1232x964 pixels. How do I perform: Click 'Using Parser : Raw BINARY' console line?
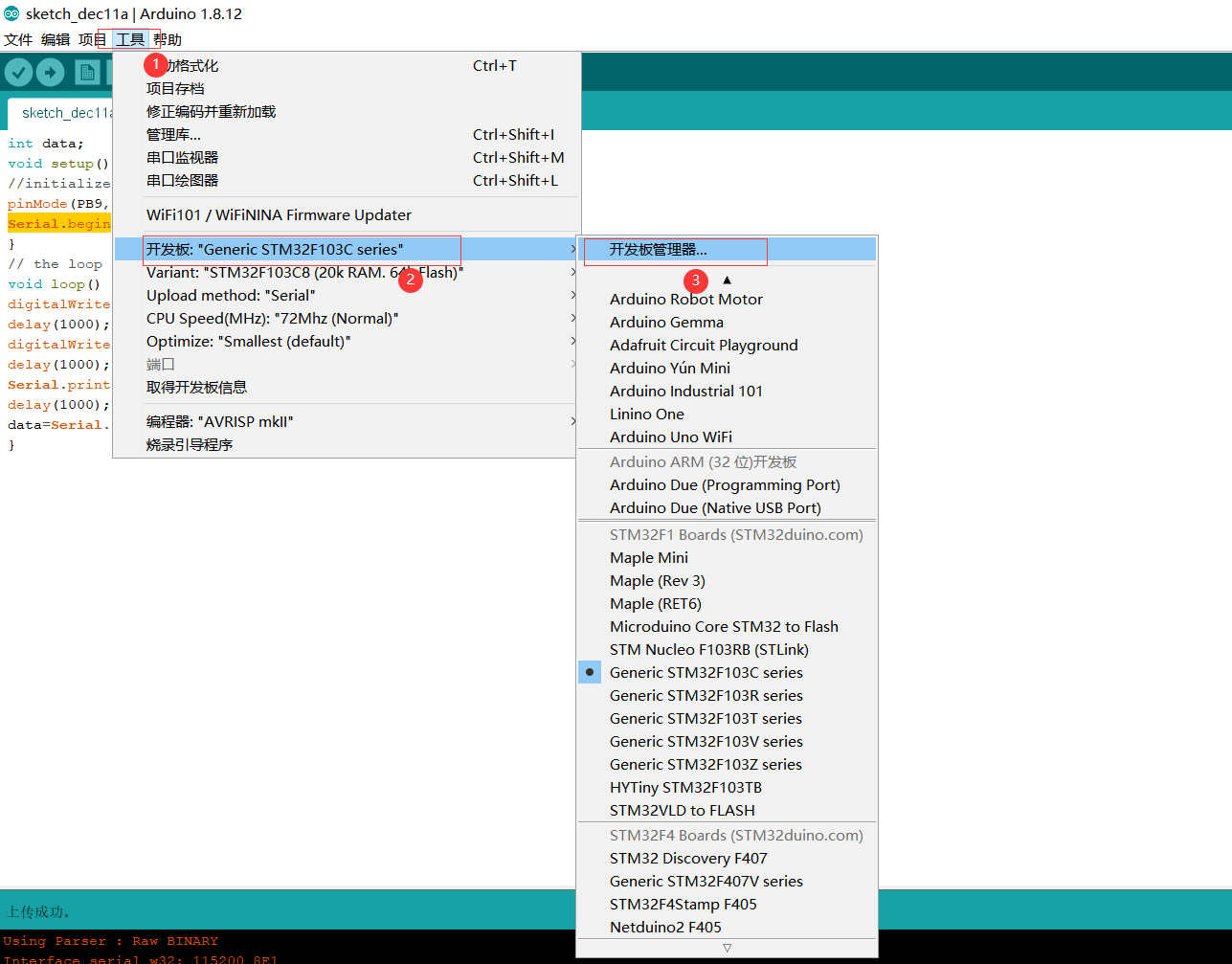[111, 941]
